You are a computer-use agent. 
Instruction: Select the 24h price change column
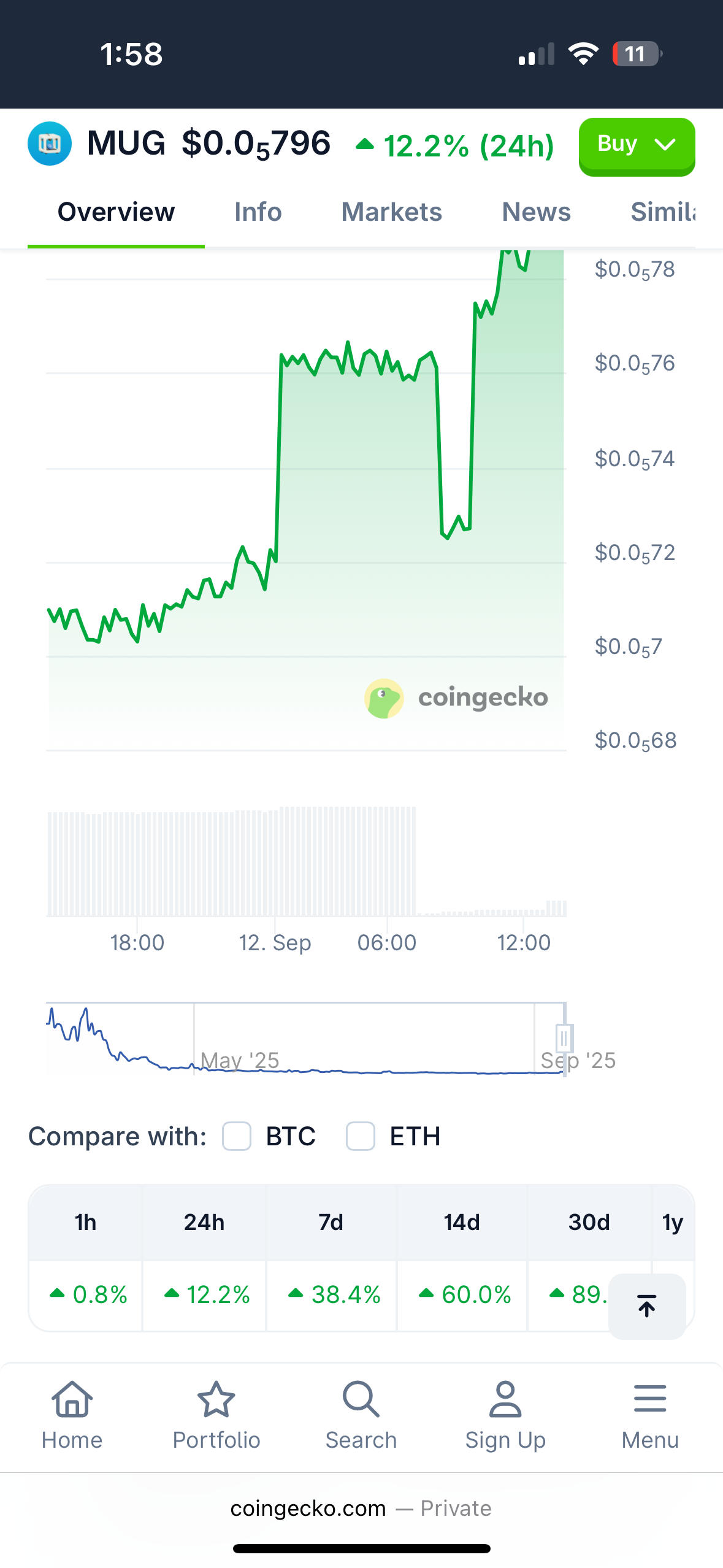[204, 1258]
